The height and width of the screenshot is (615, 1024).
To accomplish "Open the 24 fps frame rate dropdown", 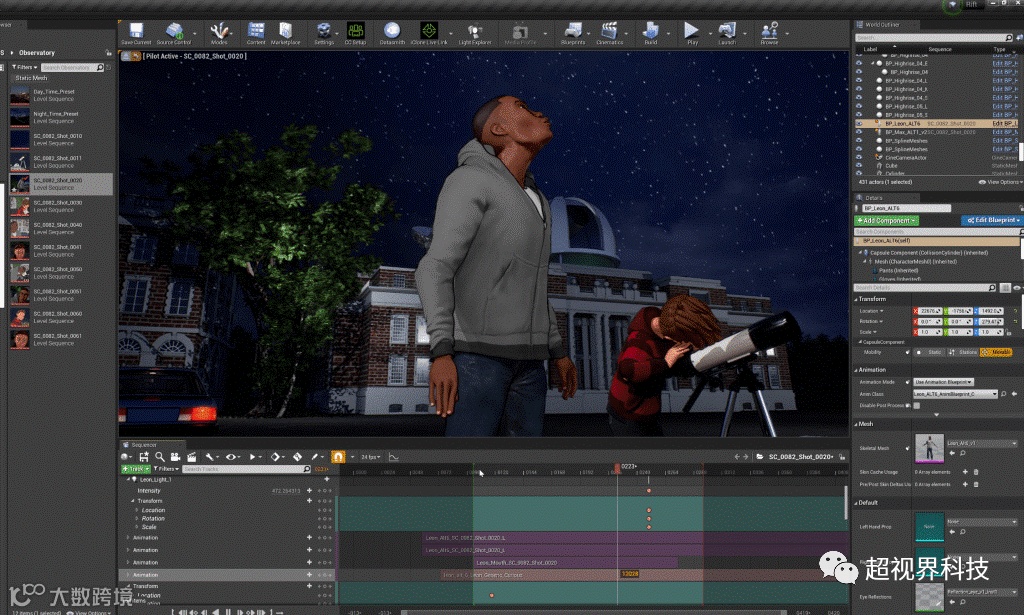I will 370,457.
